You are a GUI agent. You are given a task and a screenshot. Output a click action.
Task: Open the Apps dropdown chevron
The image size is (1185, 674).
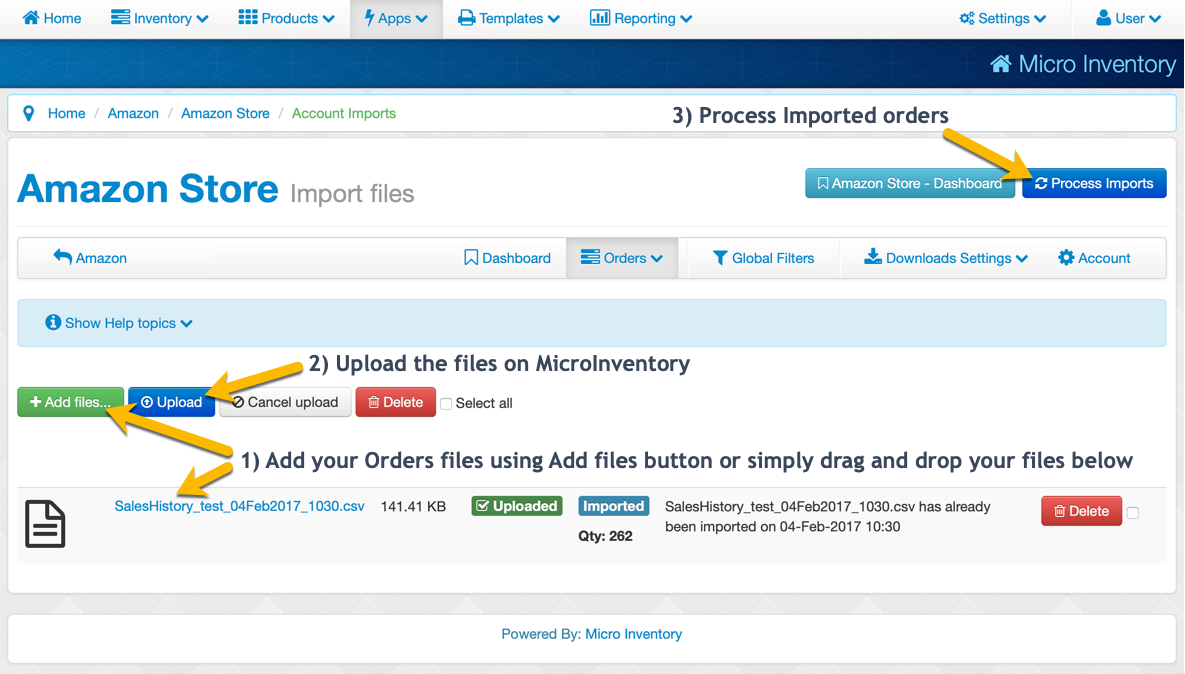422,19
